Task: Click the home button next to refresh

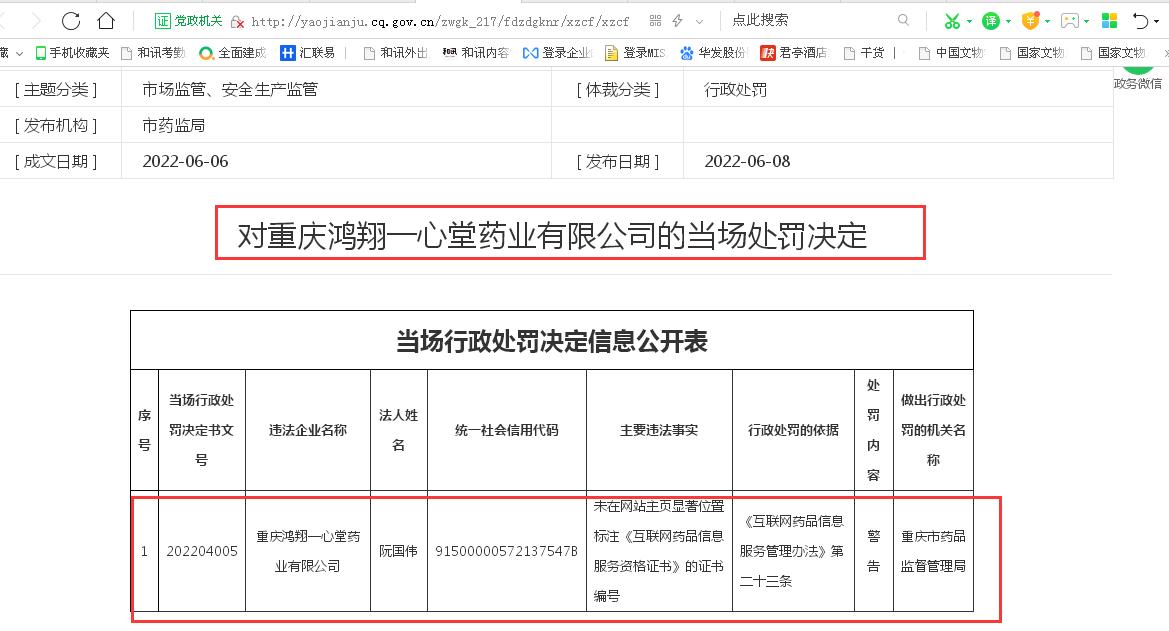Action: [106, 20]
